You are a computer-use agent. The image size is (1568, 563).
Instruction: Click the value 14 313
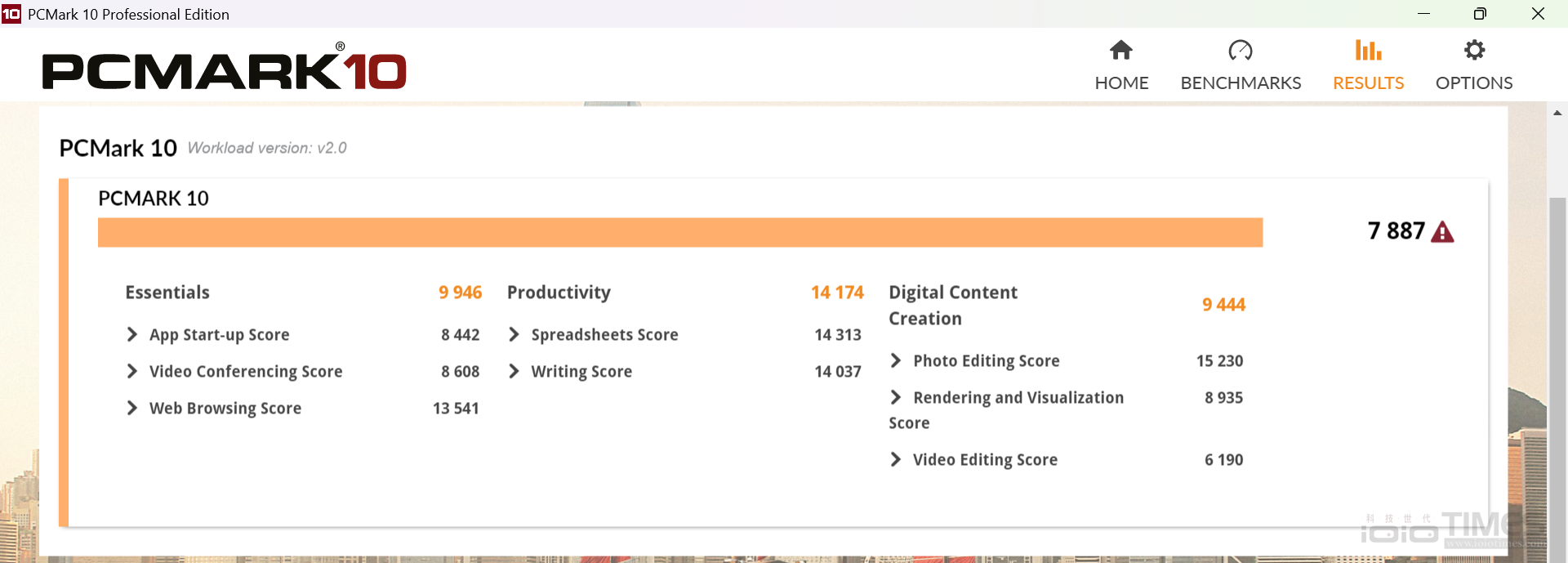coord(838,335)
